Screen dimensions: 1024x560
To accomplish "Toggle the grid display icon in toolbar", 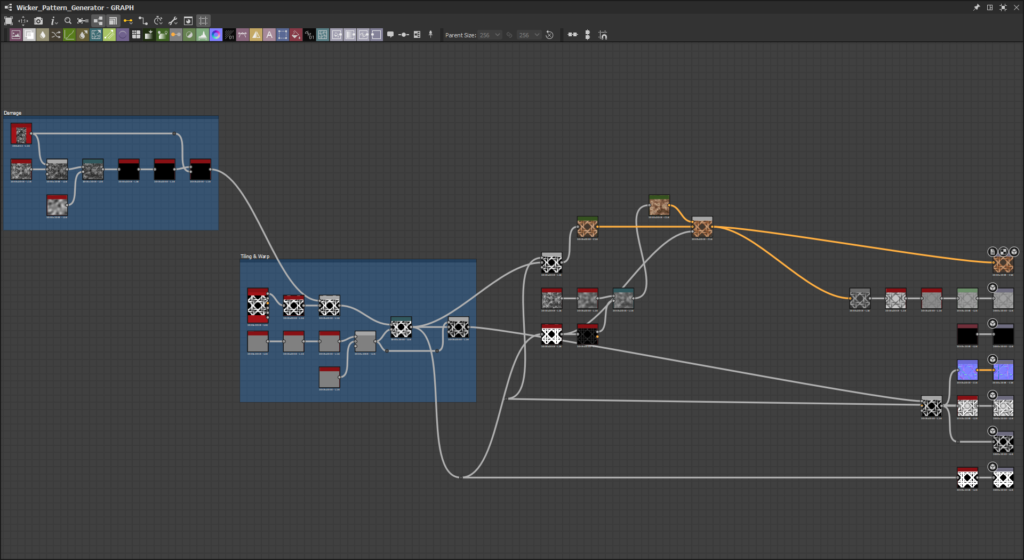I will [204, 20].
